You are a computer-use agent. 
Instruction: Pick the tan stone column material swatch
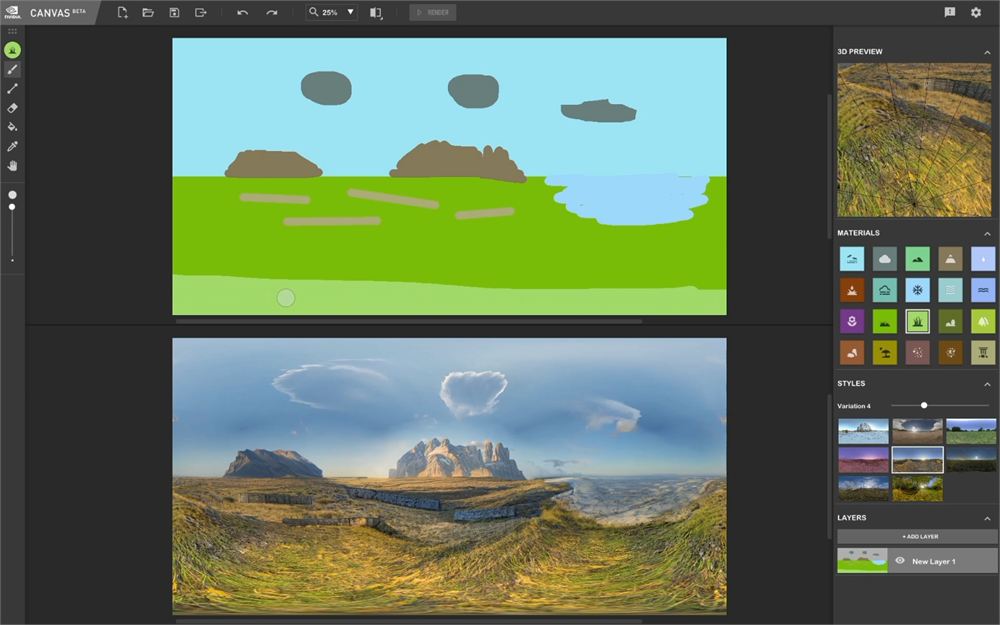click(x=983, y=353)
